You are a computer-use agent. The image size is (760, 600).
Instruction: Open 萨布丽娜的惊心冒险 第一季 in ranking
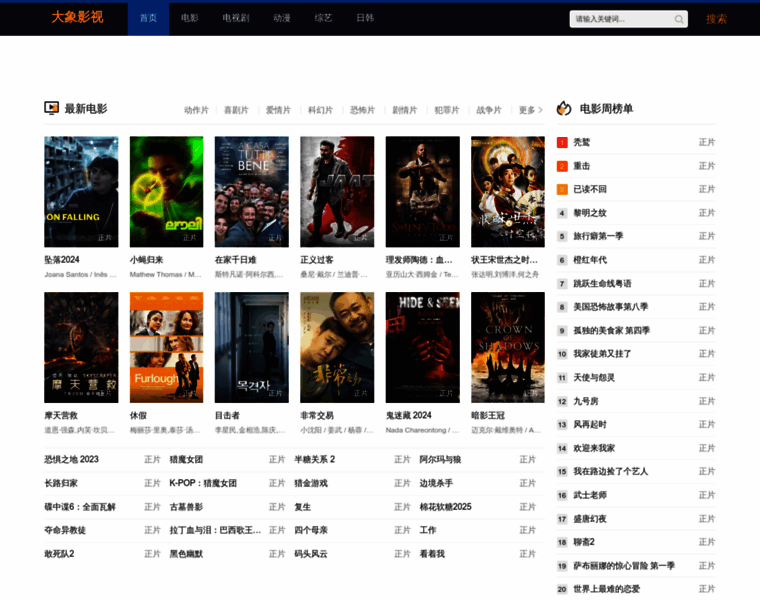(624, 566)
